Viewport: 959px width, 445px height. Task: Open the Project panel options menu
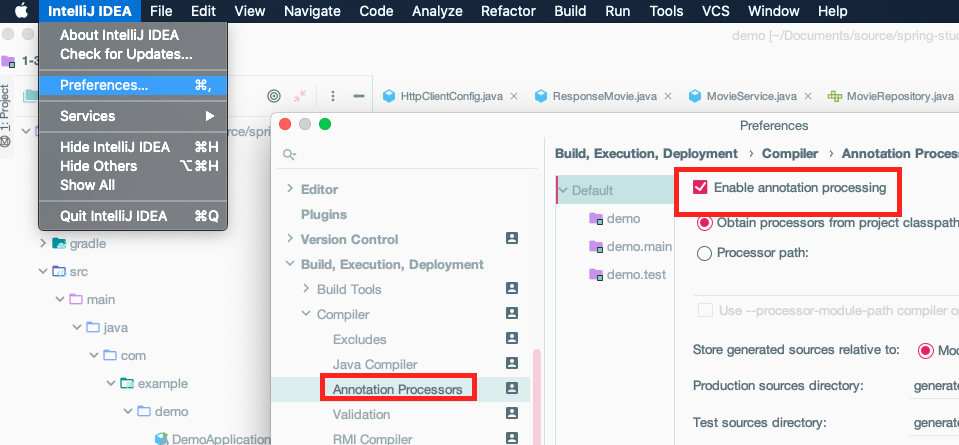[x=333, y=96]
